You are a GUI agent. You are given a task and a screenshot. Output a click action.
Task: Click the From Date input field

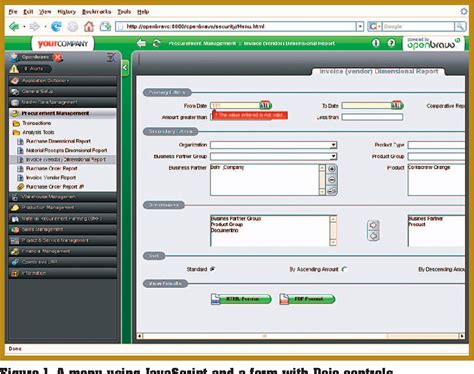[x=235, y=105]
